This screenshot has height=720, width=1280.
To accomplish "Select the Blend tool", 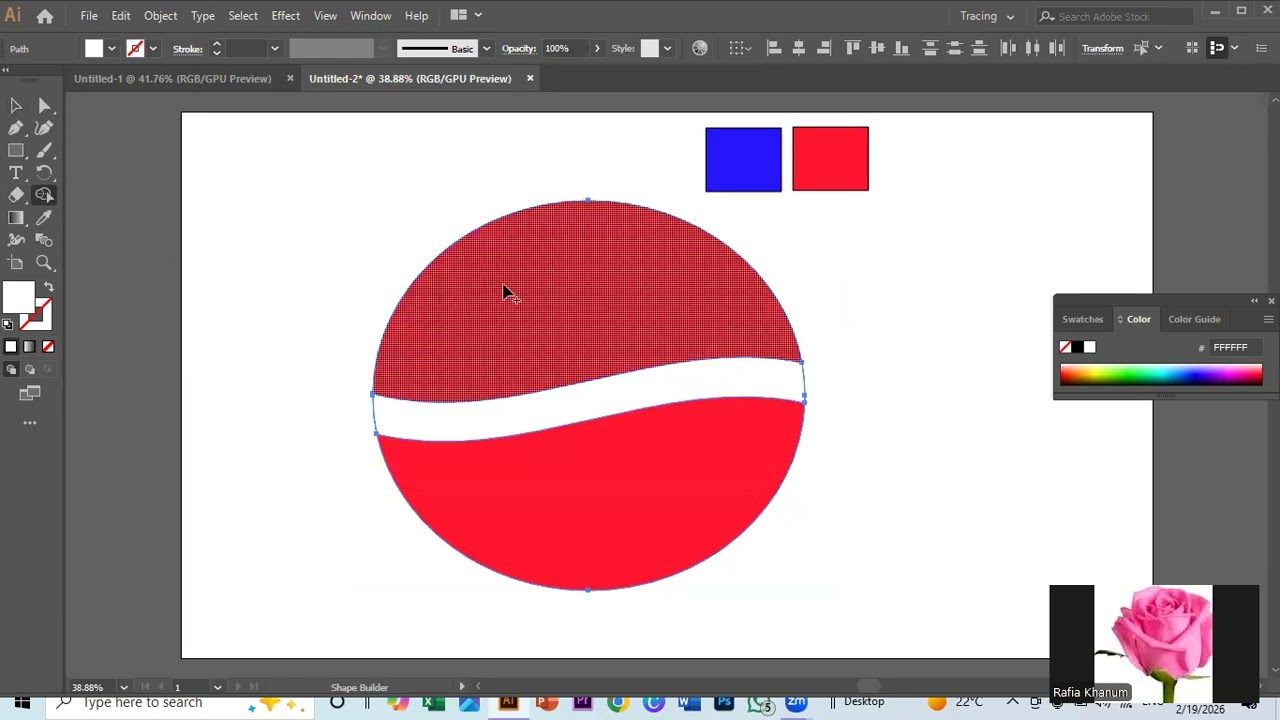I will (44, 240).
